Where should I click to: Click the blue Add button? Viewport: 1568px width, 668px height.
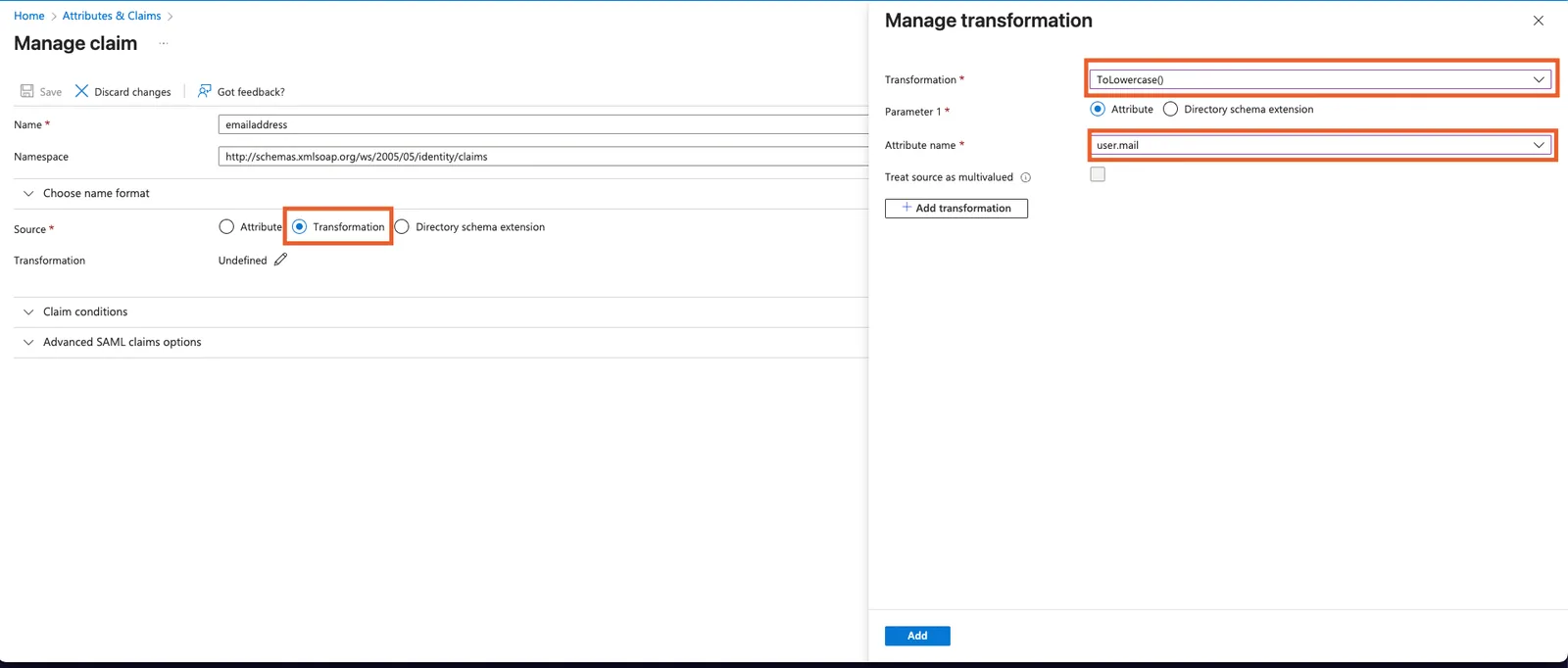pos(917,636)
